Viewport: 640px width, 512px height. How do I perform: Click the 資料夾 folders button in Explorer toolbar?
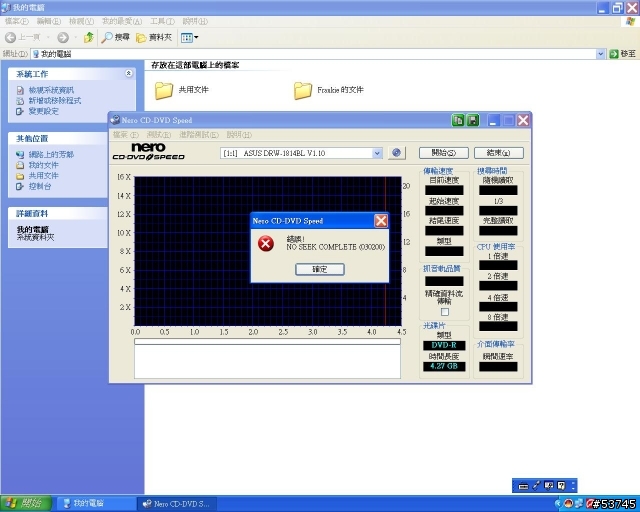(154, 38)
